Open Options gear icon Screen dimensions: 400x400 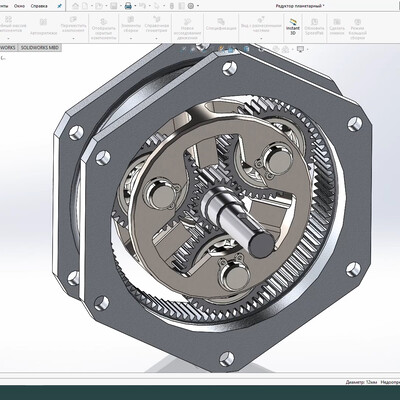tap(191, 6)
